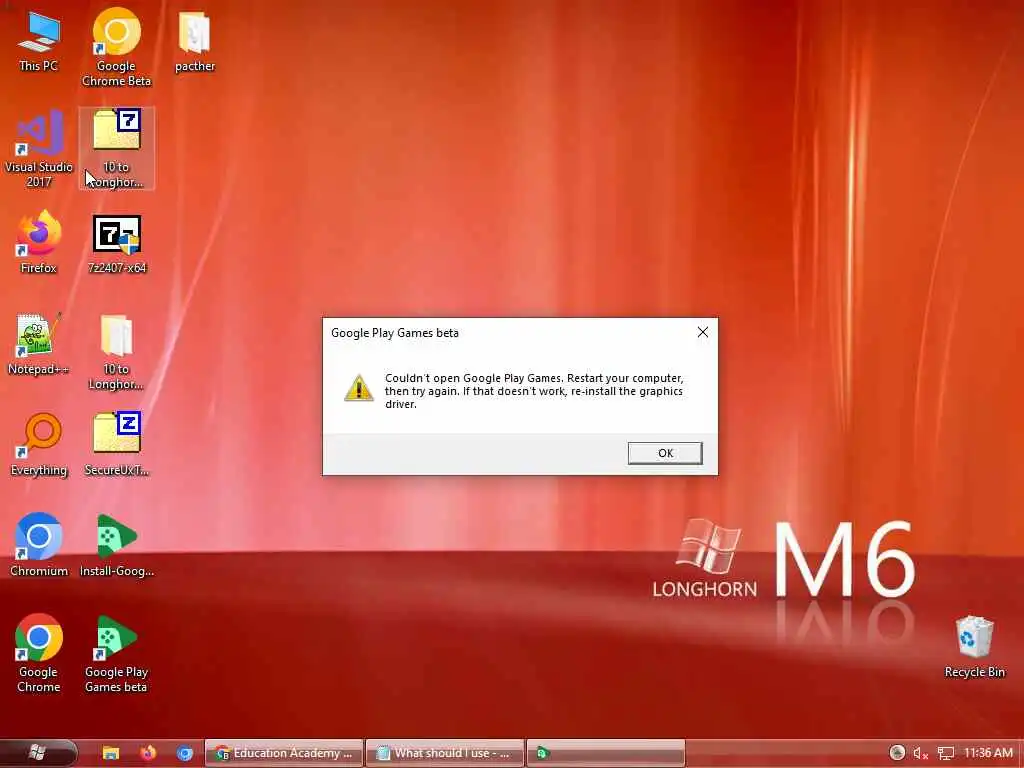Open the Start menu orb
Screen dimensions: 1024x768
37,753
